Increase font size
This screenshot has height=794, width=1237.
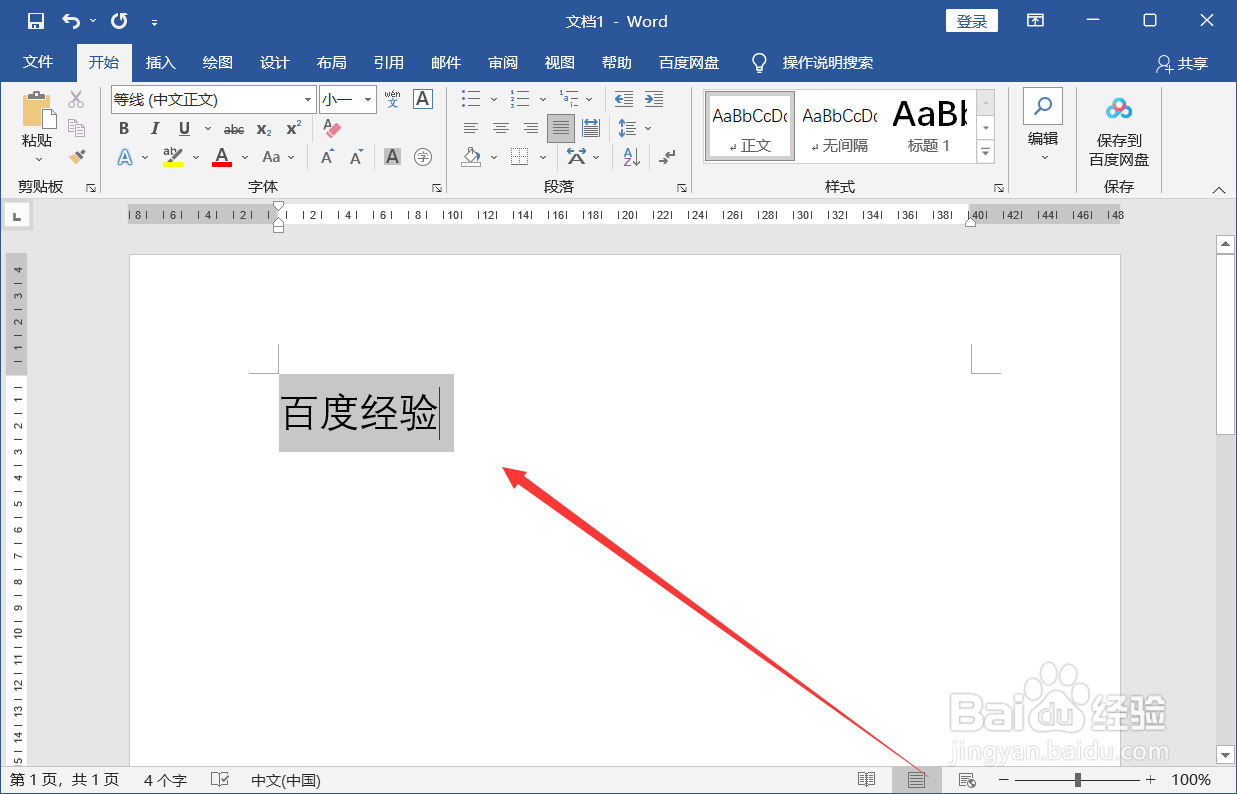(327, 157)
